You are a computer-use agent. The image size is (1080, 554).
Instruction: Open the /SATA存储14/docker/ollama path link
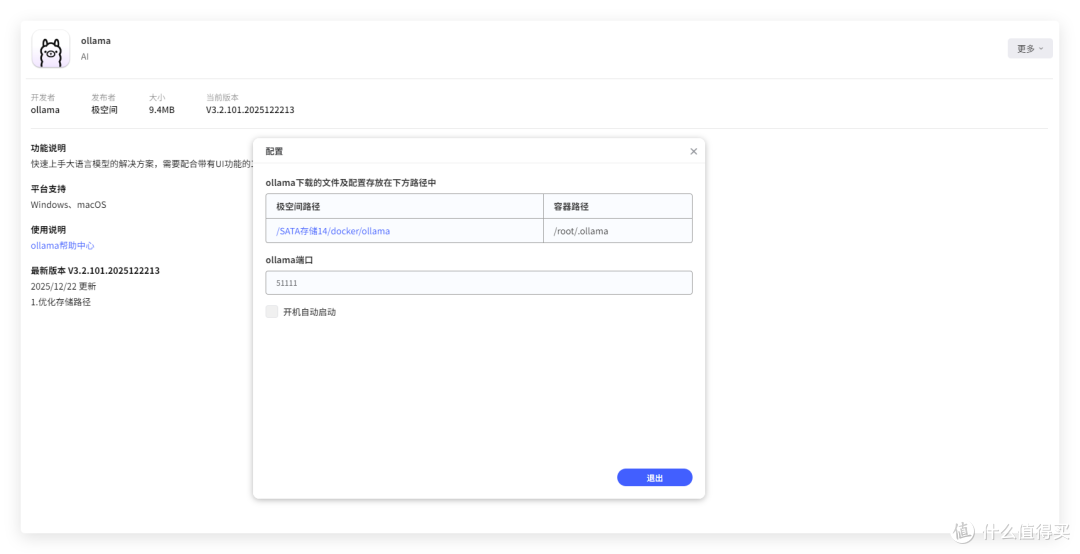pos(333,231)
